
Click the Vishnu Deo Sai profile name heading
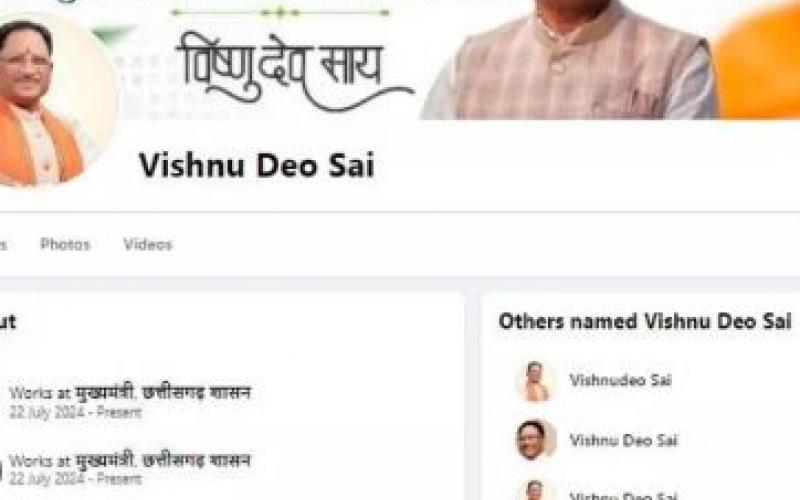coord(257,165)
